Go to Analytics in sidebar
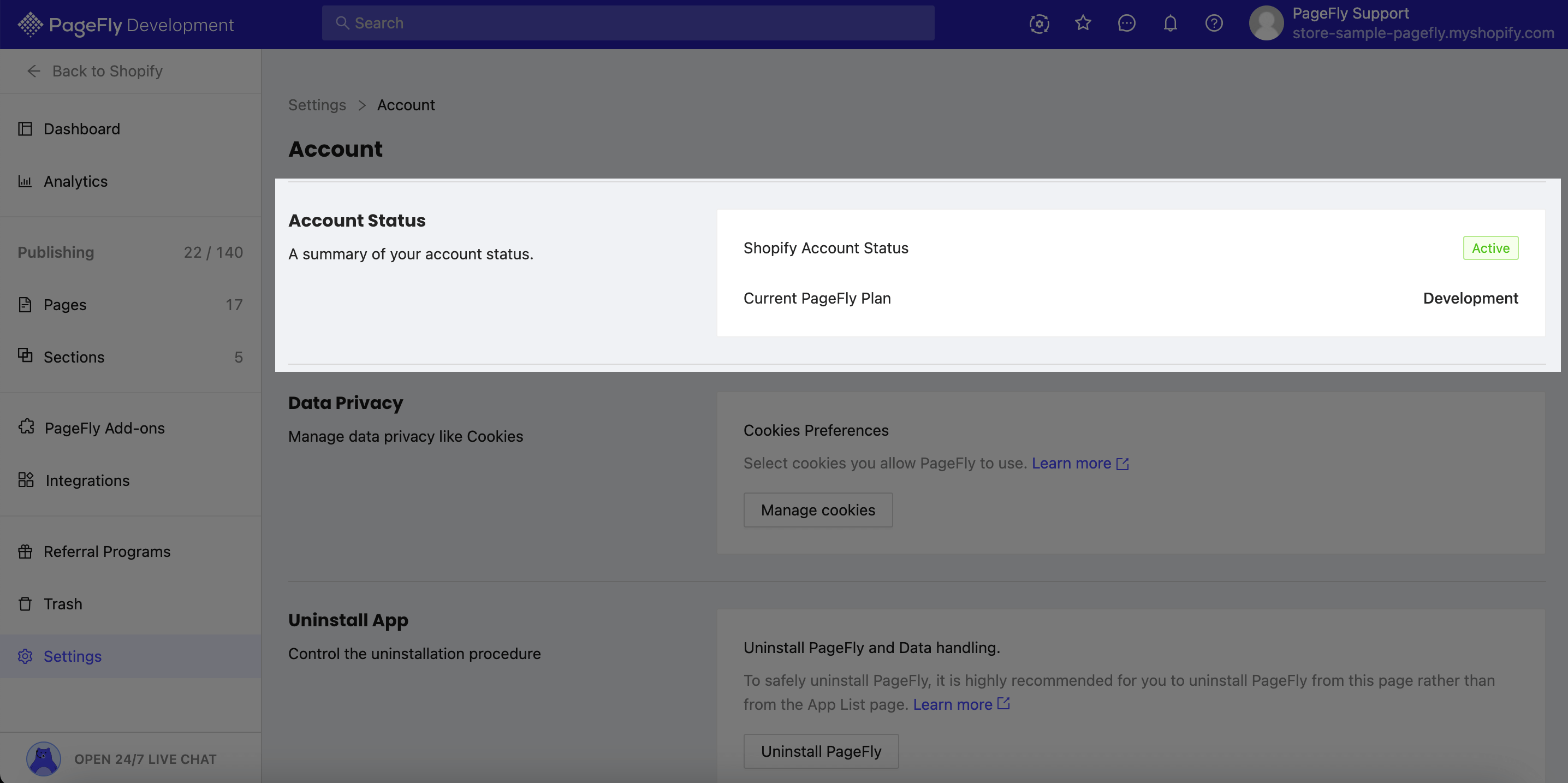The height and width of the screenshot is (783, 1568). tap(130, 181)
